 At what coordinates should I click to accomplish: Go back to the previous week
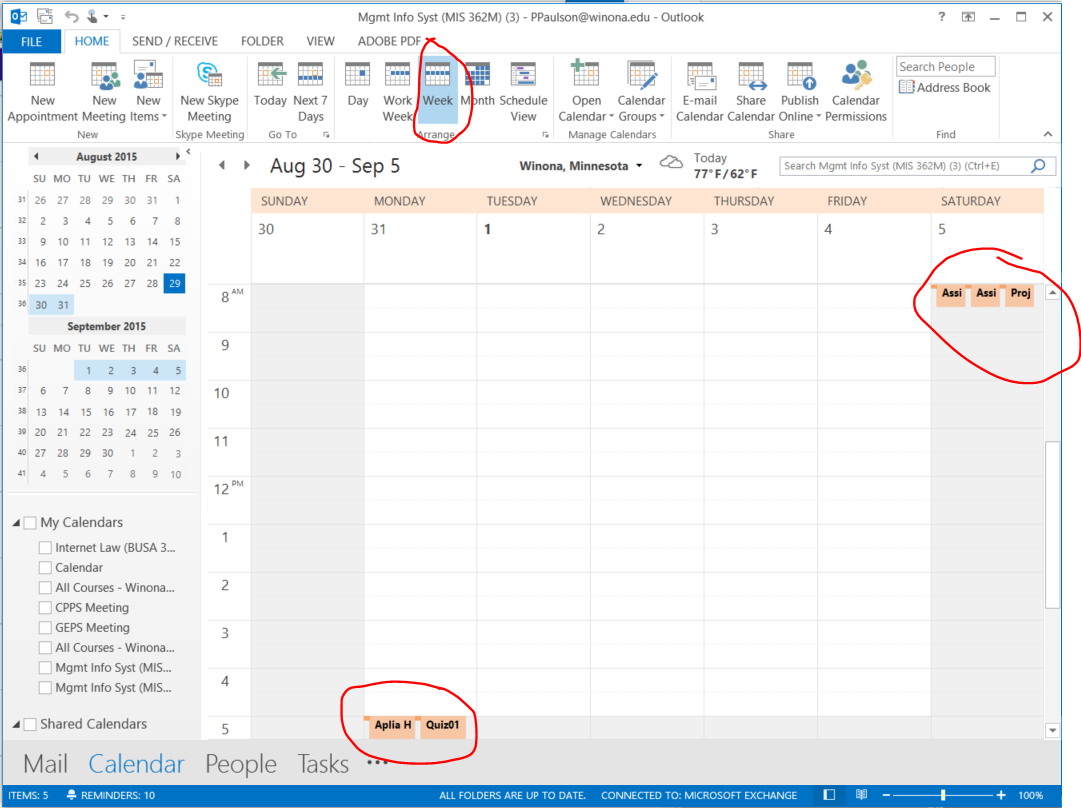point(222,165)
